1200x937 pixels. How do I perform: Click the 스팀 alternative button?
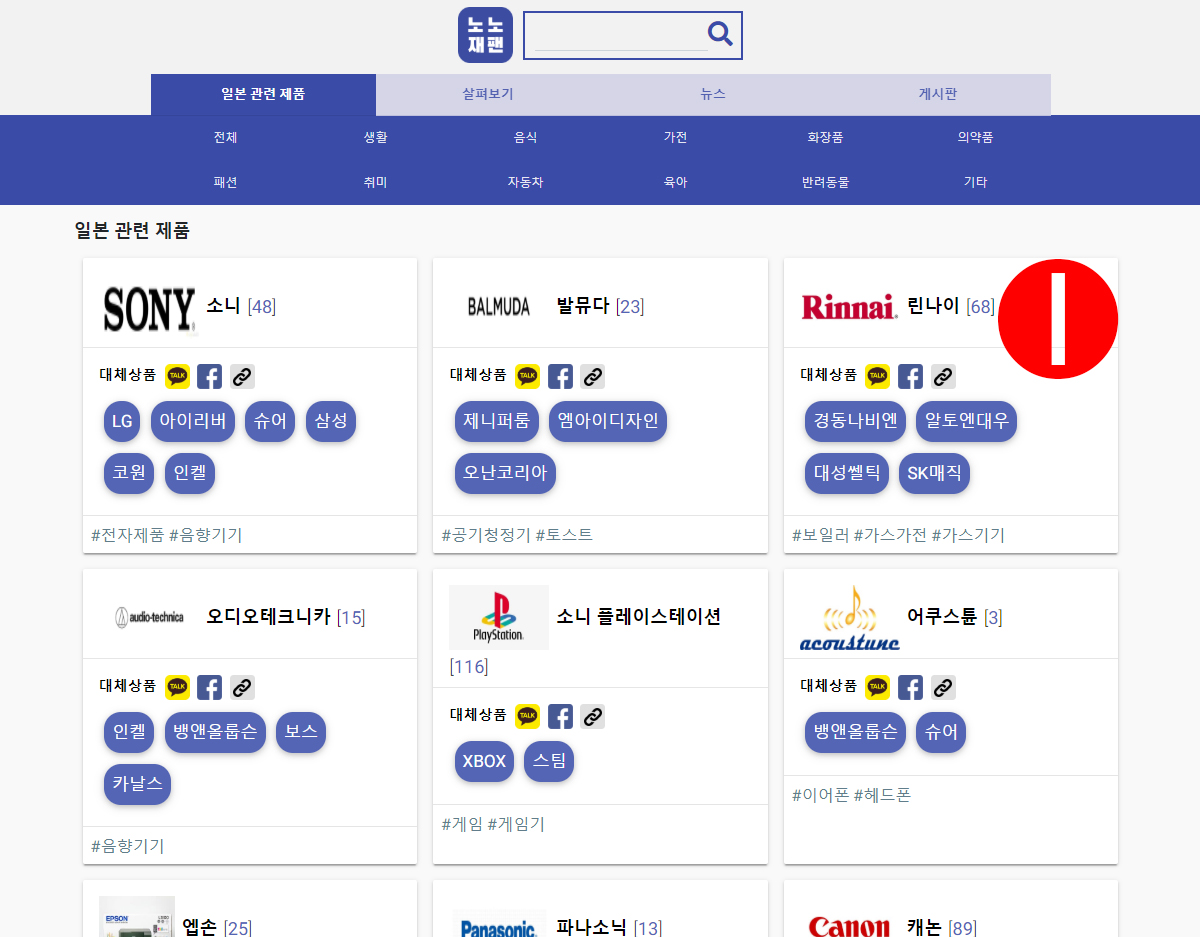click(549, 761)
